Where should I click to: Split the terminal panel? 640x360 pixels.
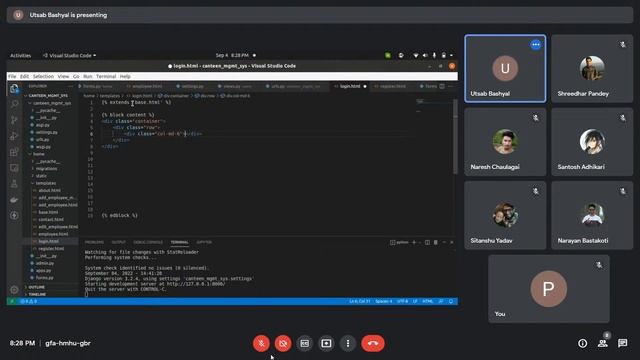tap(427, 242)
